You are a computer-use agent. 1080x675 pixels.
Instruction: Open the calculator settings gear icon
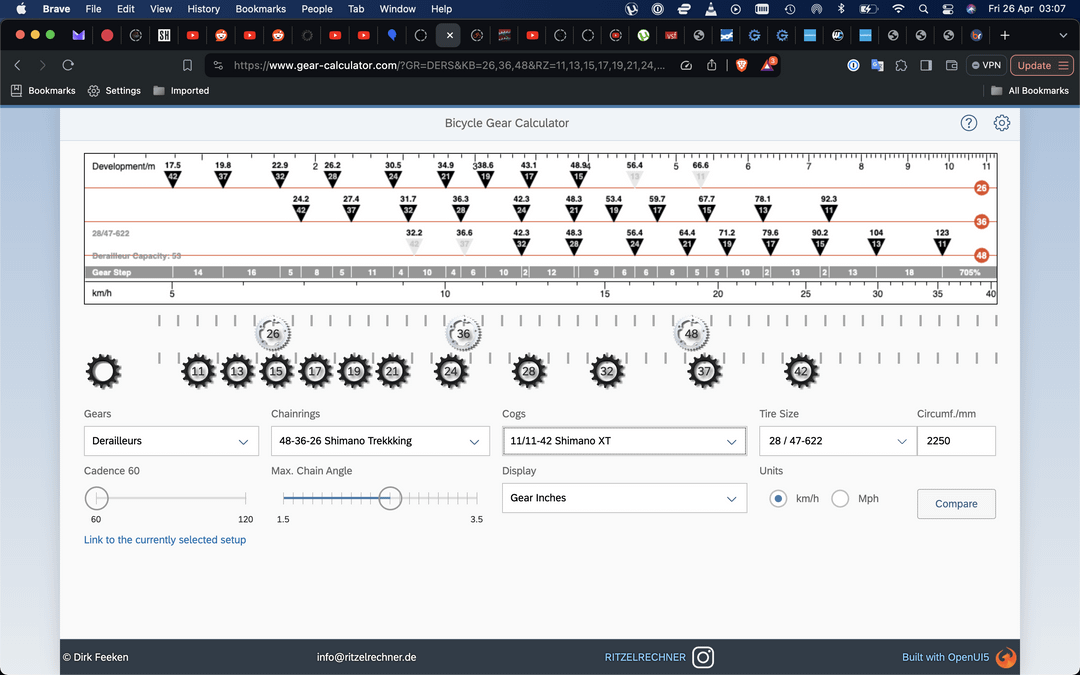1001,123
